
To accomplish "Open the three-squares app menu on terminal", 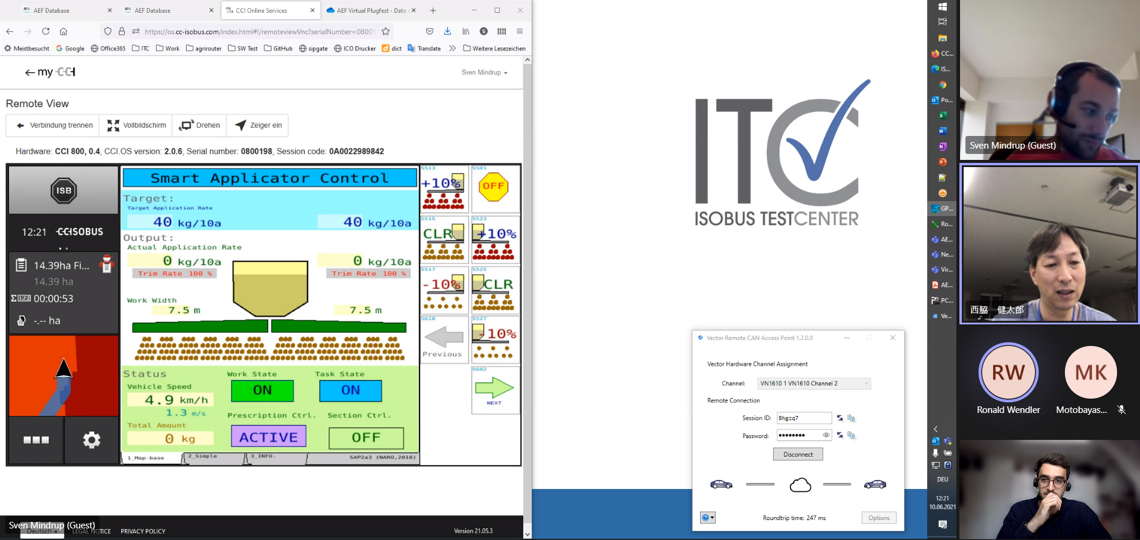I will pyautogui.click(x=36, y=440).
